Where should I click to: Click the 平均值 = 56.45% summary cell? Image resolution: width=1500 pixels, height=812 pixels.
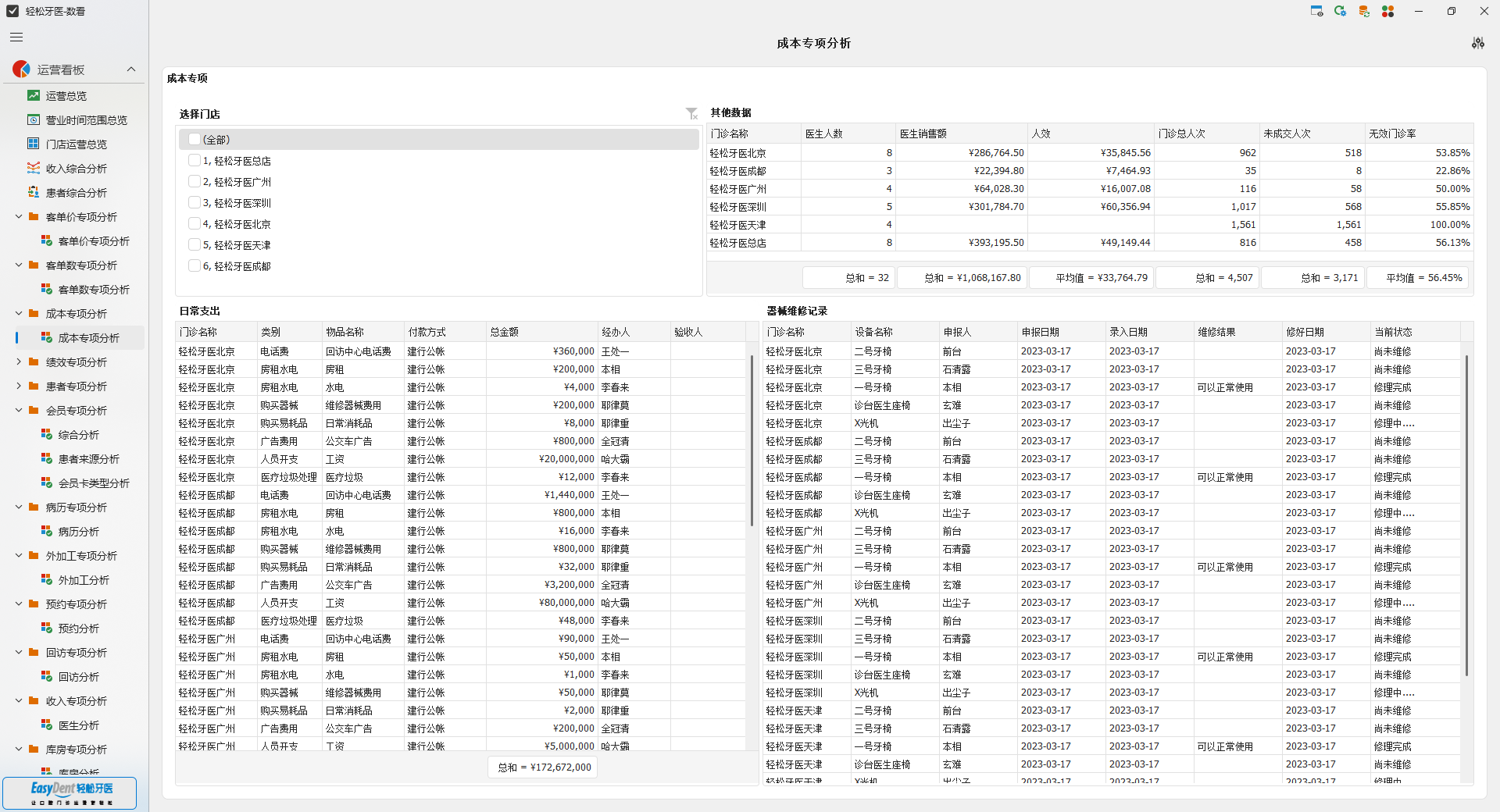pyautogui.click(x=1417, y=277)
